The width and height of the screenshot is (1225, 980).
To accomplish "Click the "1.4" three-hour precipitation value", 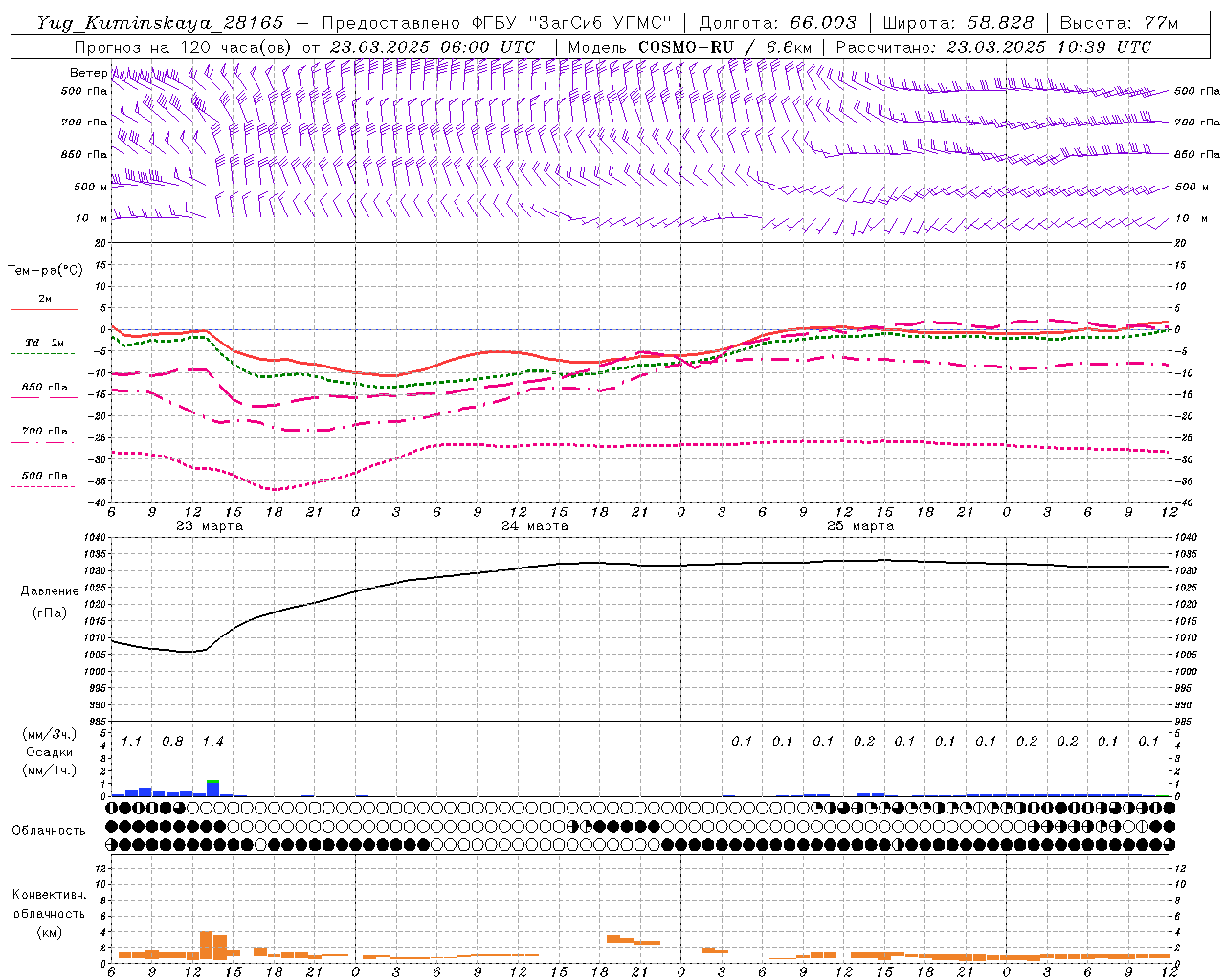I will tap(212, 742).
